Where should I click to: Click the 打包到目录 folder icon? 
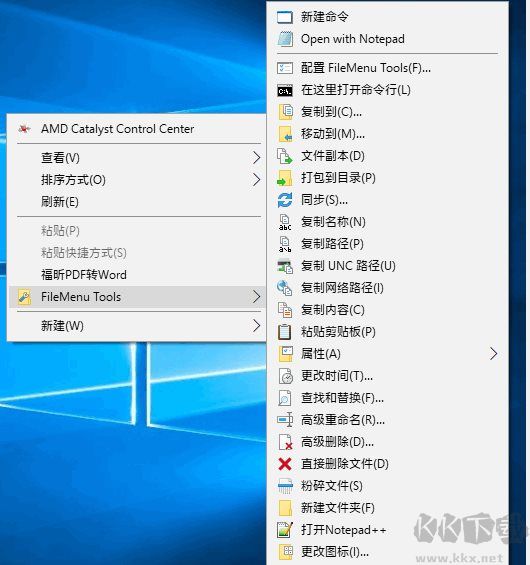pos(285,178)
